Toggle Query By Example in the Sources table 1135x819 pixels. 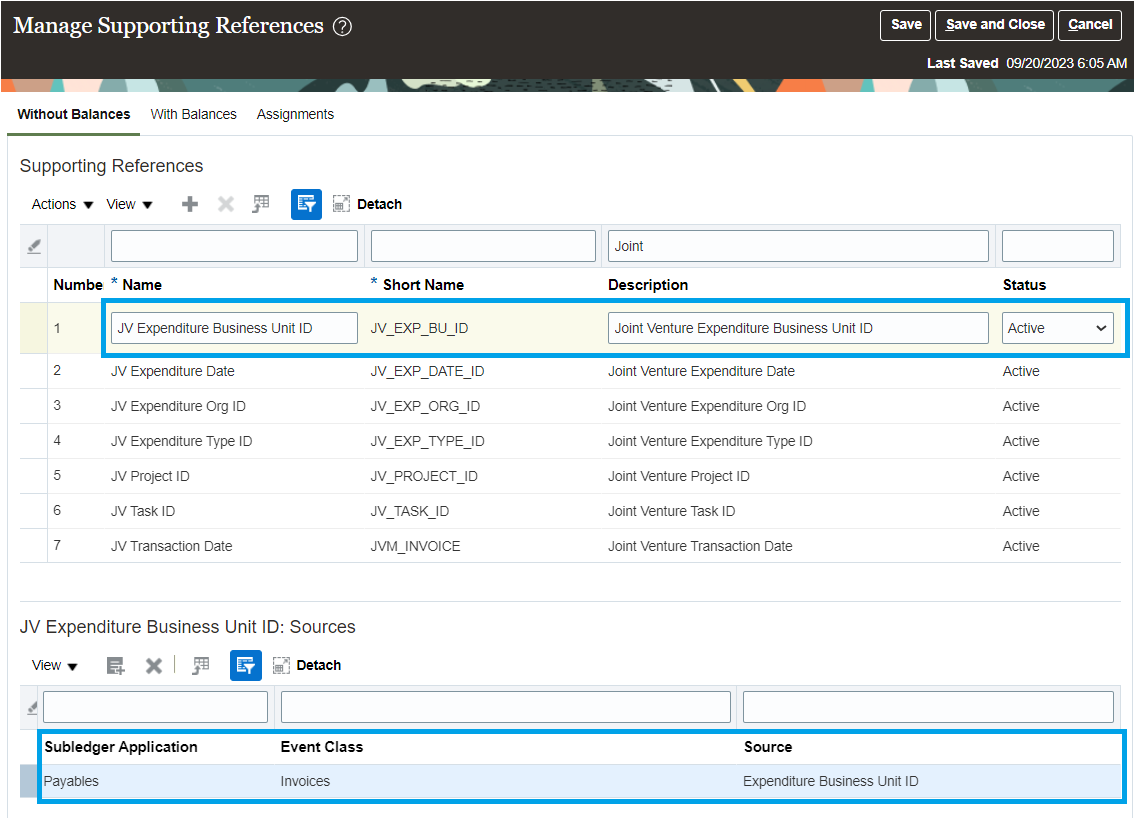pyautogui.click(x=245, y=665)
